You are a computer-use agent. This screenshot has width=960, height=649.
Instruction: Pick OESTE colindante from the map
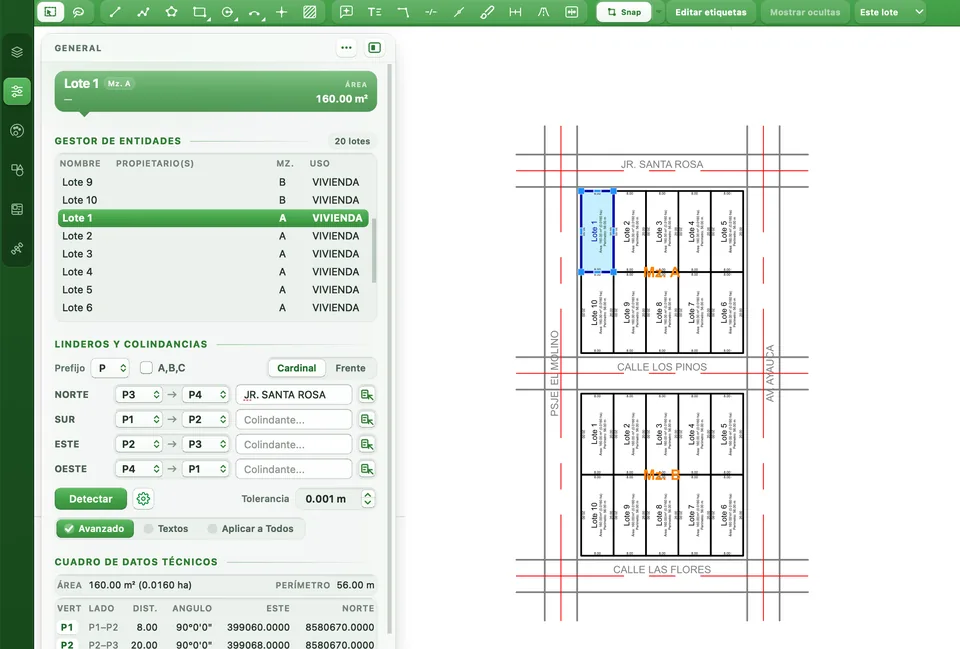coord(367,469)
